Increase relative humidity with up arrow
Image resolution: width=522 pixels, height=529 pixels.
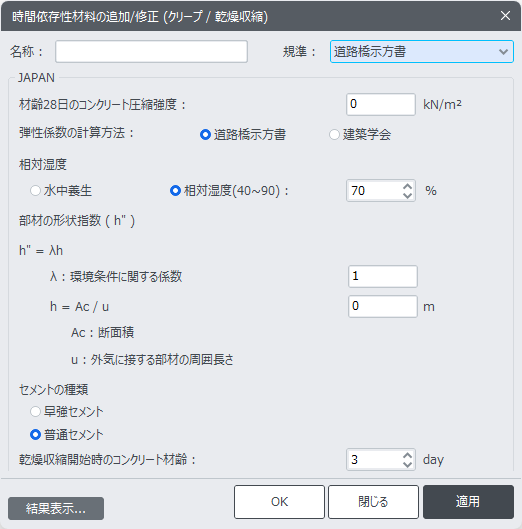(x=407, y=186)
